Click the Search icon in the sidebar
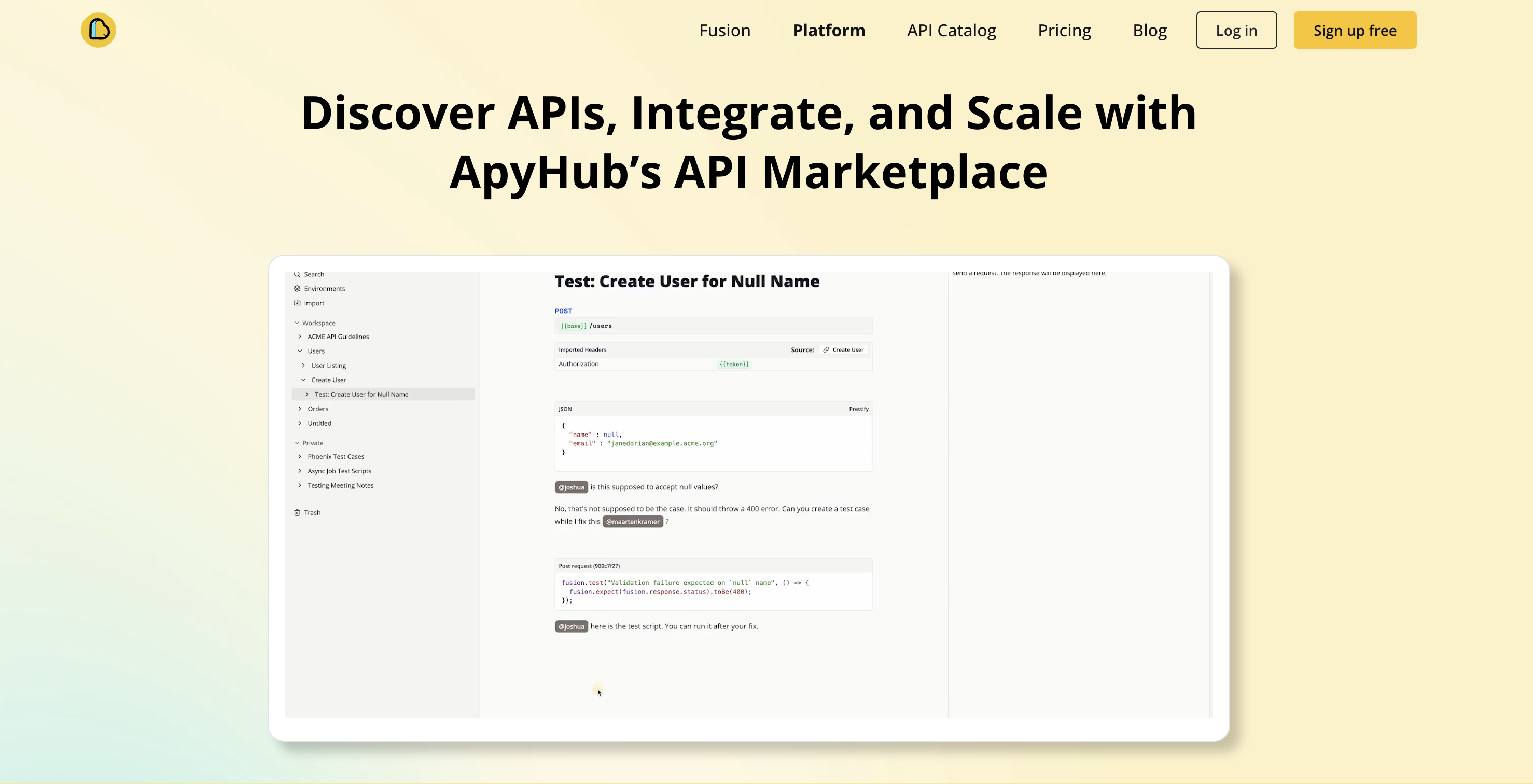The image size is (1533, 784). [297, 274]
